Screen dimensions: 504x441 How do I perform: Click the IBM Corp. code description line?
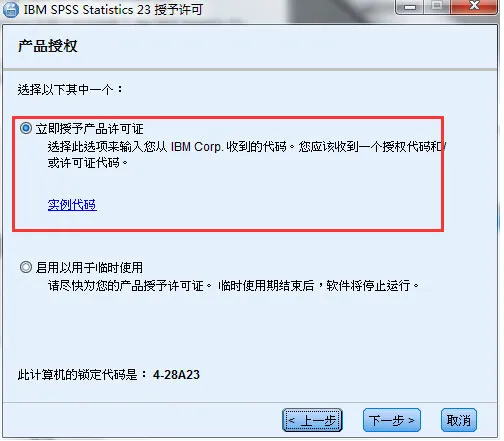(247, 146)
